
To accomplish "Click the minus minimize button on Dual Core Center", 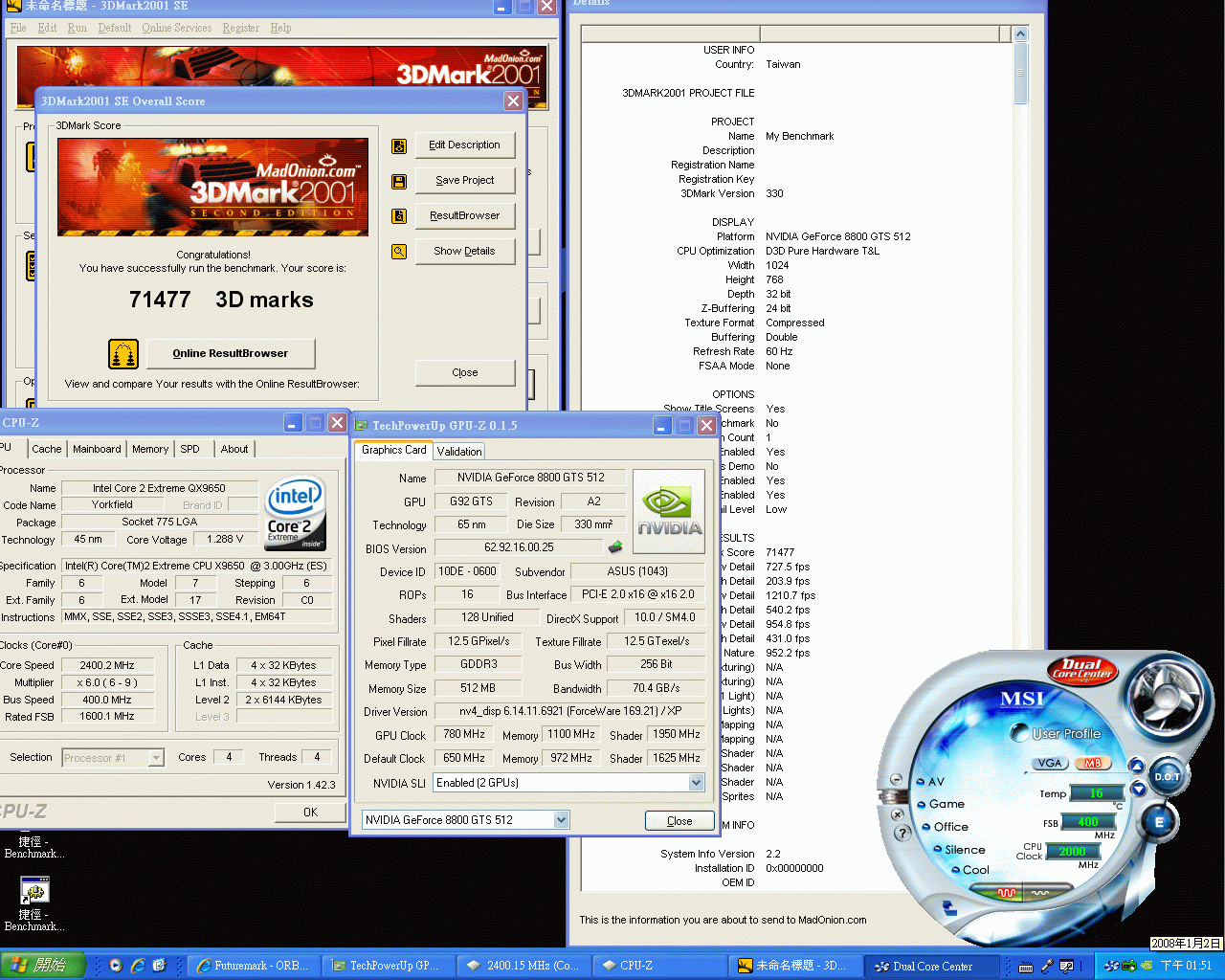I will pyautogui.click(x=895, y=780).
